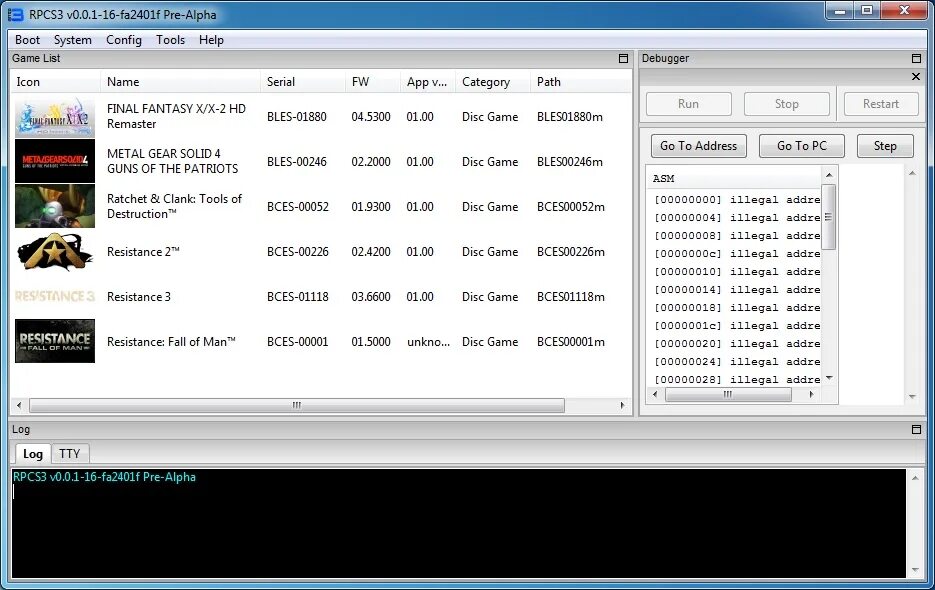This screenshot has height=590, width=935.
Task: Sort by the Icon column header
Action: pos(55,82)
